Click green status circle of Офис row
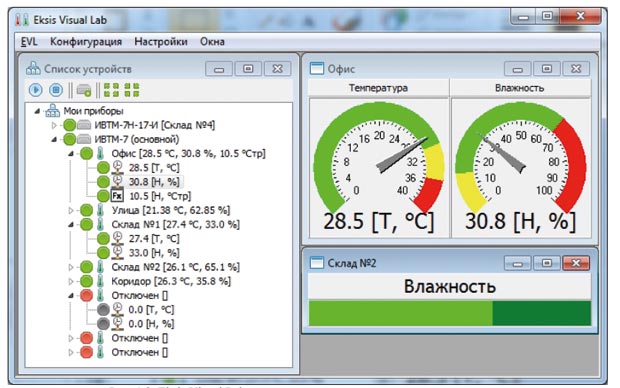The image size is (620, 388). (86, 153)
